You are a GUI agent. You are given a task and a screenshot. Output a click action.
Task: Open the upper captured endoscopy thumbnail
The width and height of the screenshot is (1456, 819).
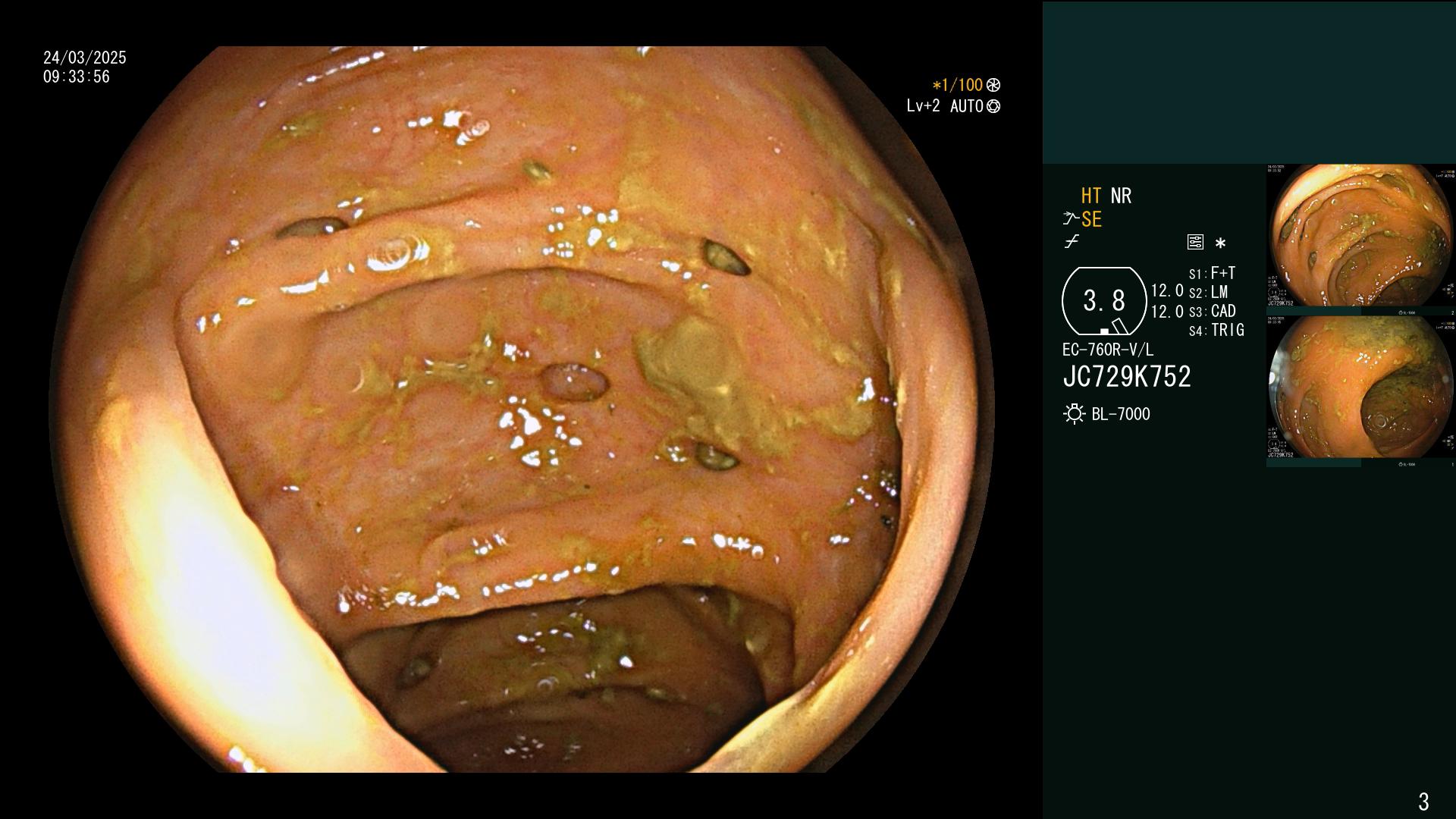(1360, 240)
